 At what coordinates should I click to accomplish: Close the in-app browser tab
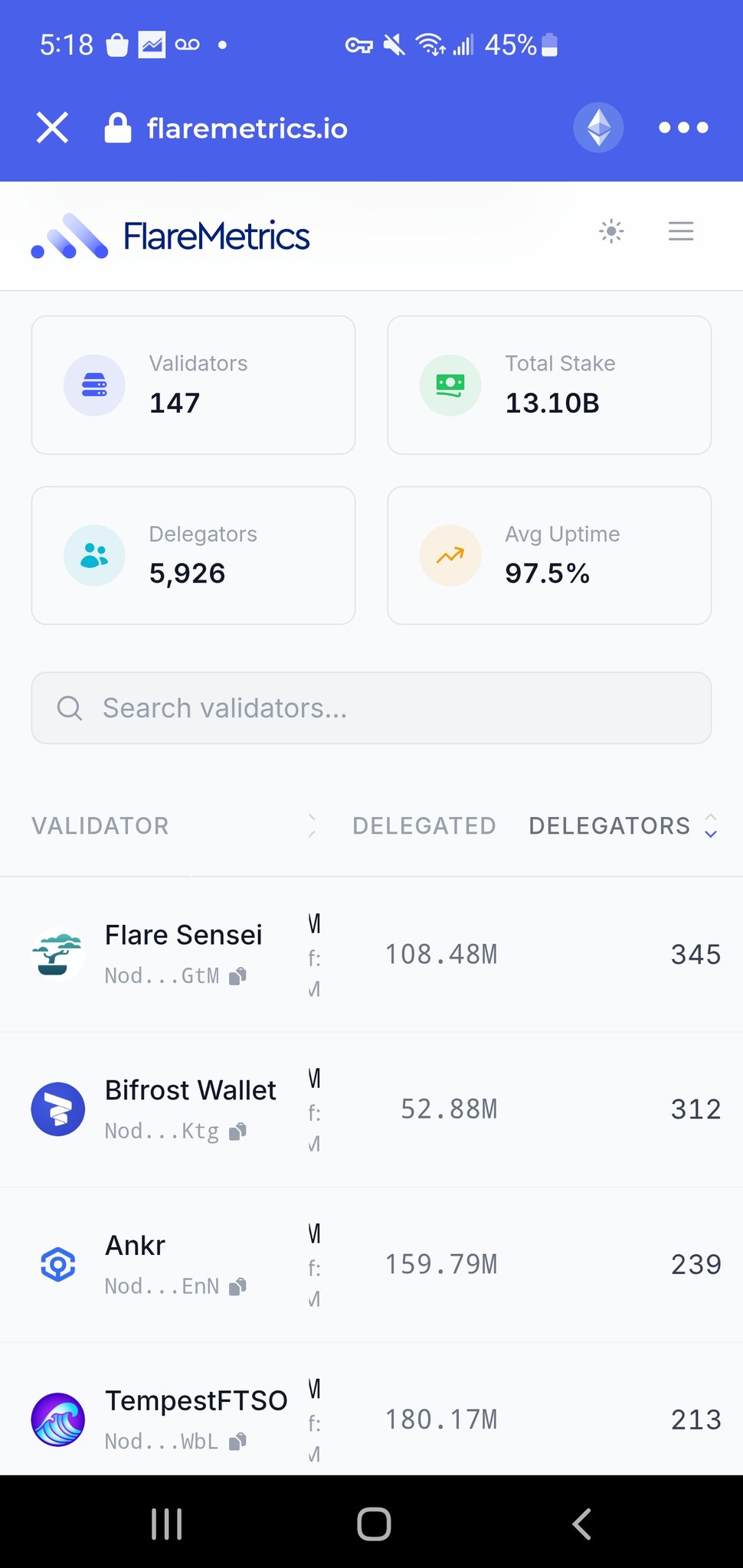coord(53,128)
